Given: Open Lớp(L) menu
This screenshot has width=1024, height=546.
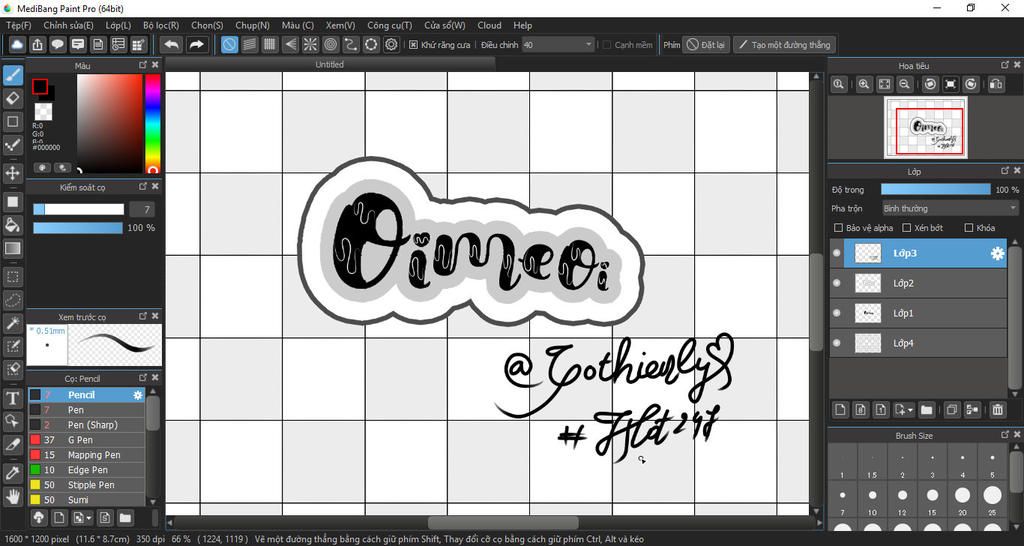Looking at the screenshot, I should (x=118, y=25).
